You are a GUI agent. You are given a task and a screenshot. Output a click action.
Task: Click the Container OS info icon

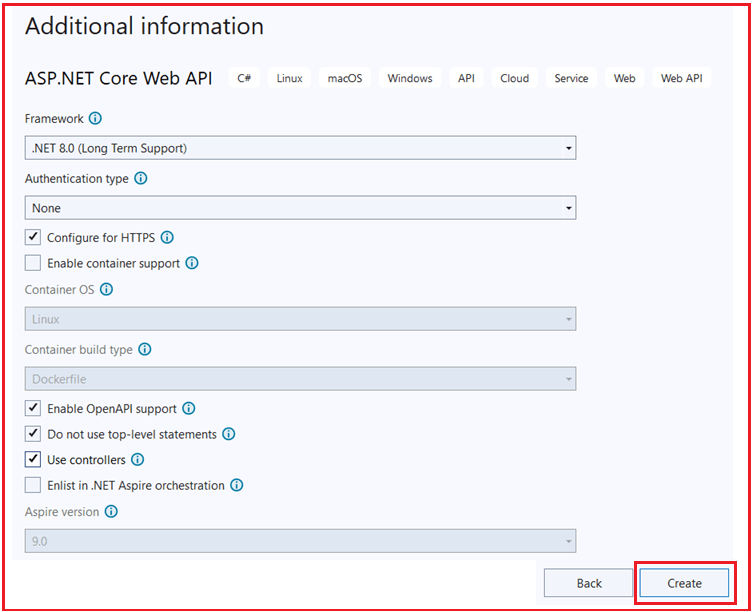[106, 289]
